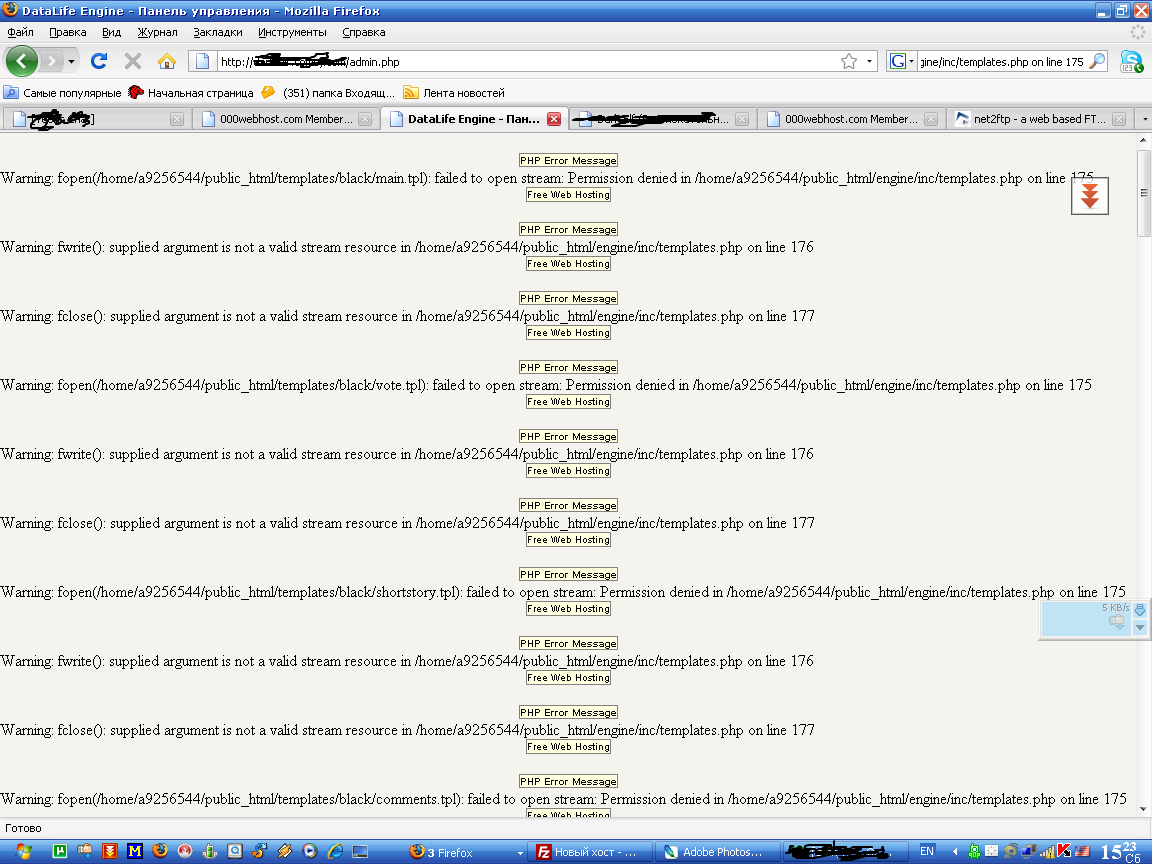The height and width of the screenshot is (864, 1152).
Task: Click the Stop loading X icon
Action: tap(132, 61)
